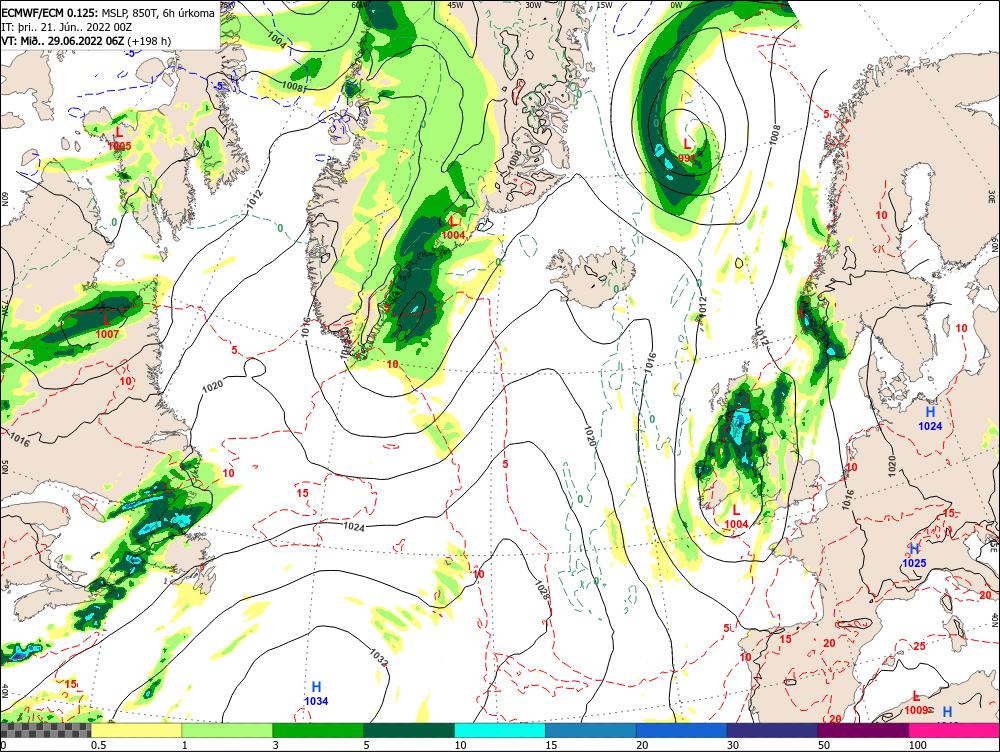This screenshot has height=752, width=1000.
Task: Click the light green 1–3 mm legend swatch
Action: click(x=228, y=730)
